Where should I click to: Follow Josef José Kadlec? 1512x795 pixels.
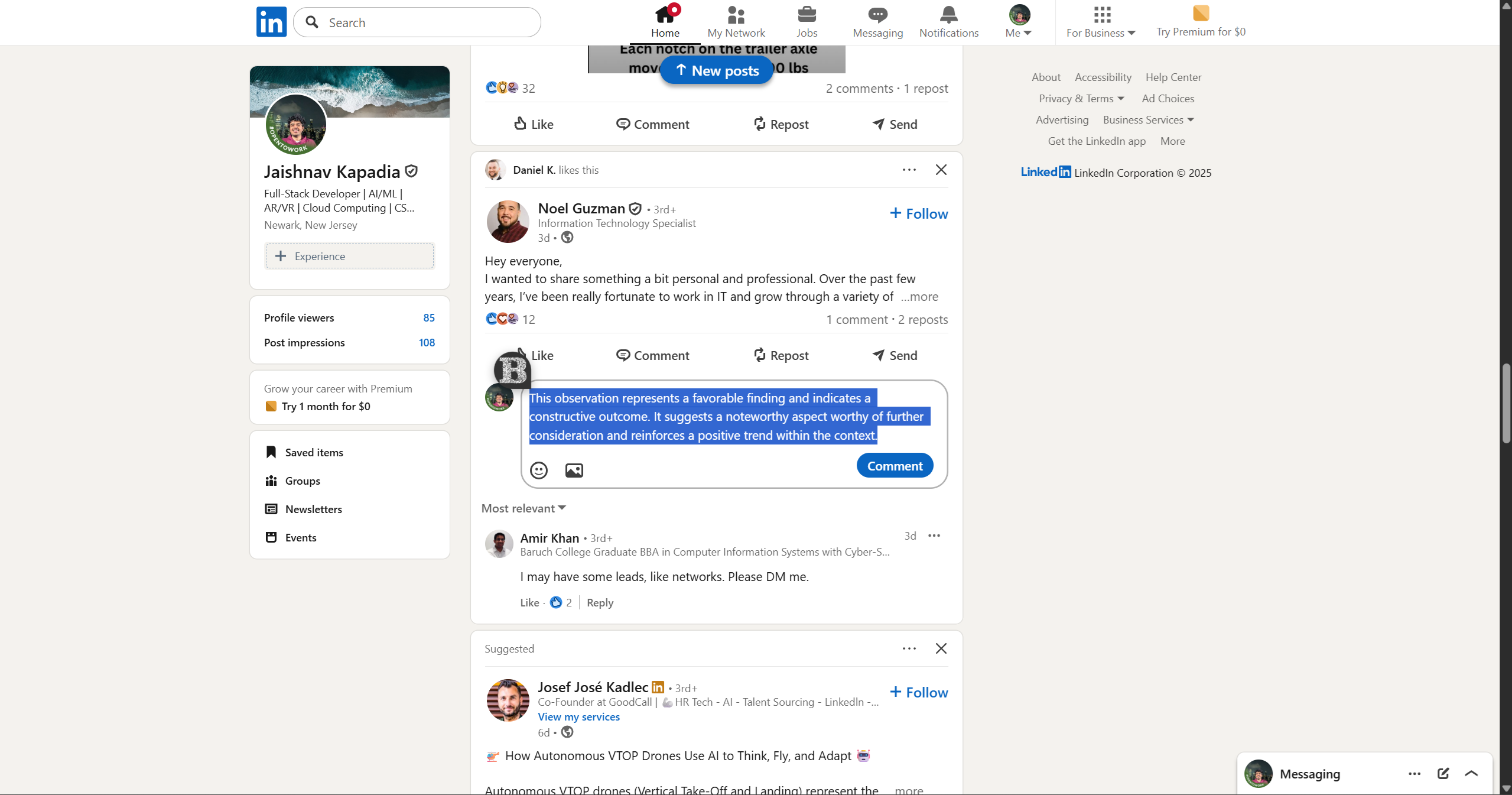click(x=918, y=692)
